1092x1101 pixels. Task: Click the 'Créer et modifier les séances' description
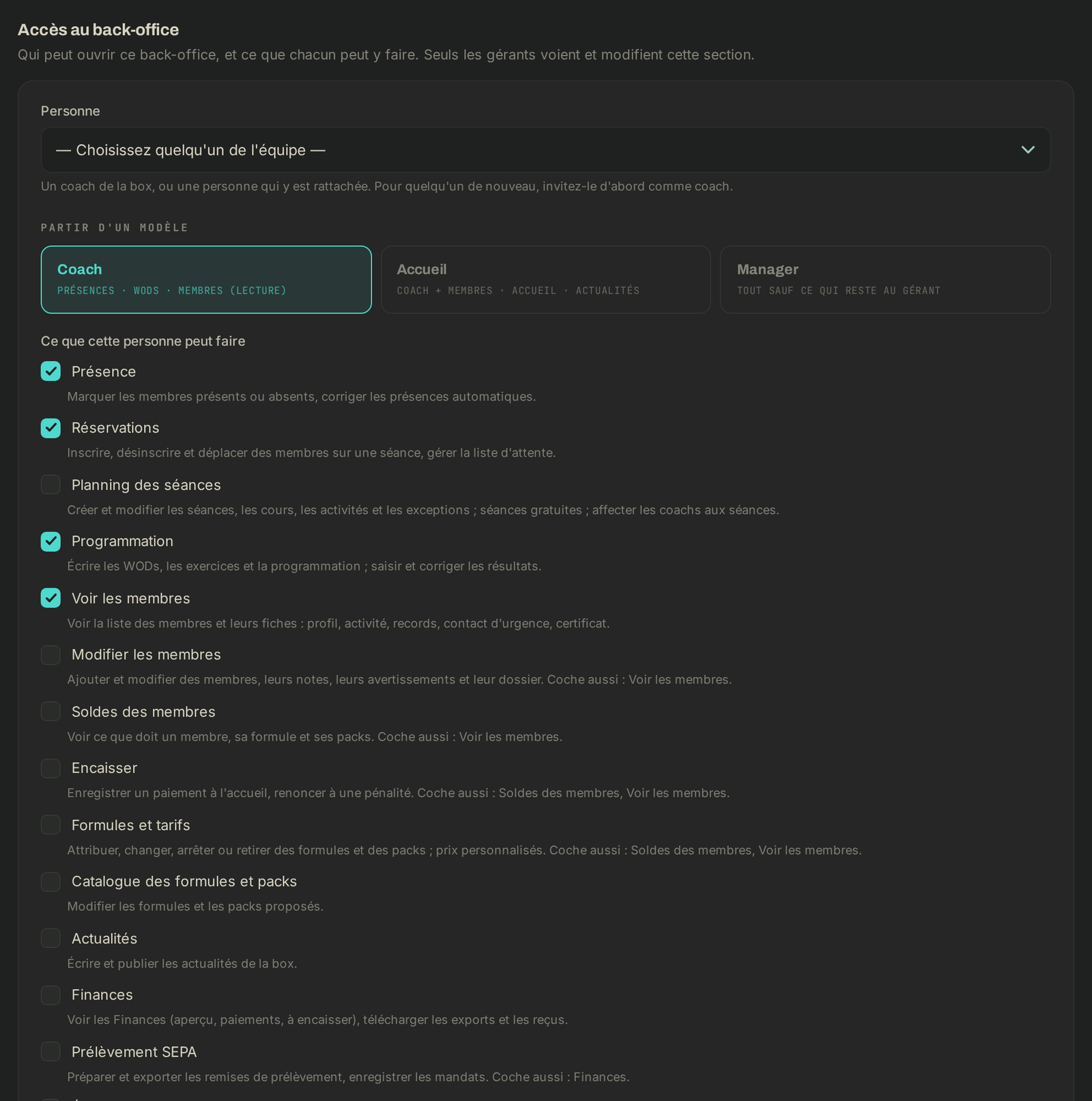[x=423, y=510]
